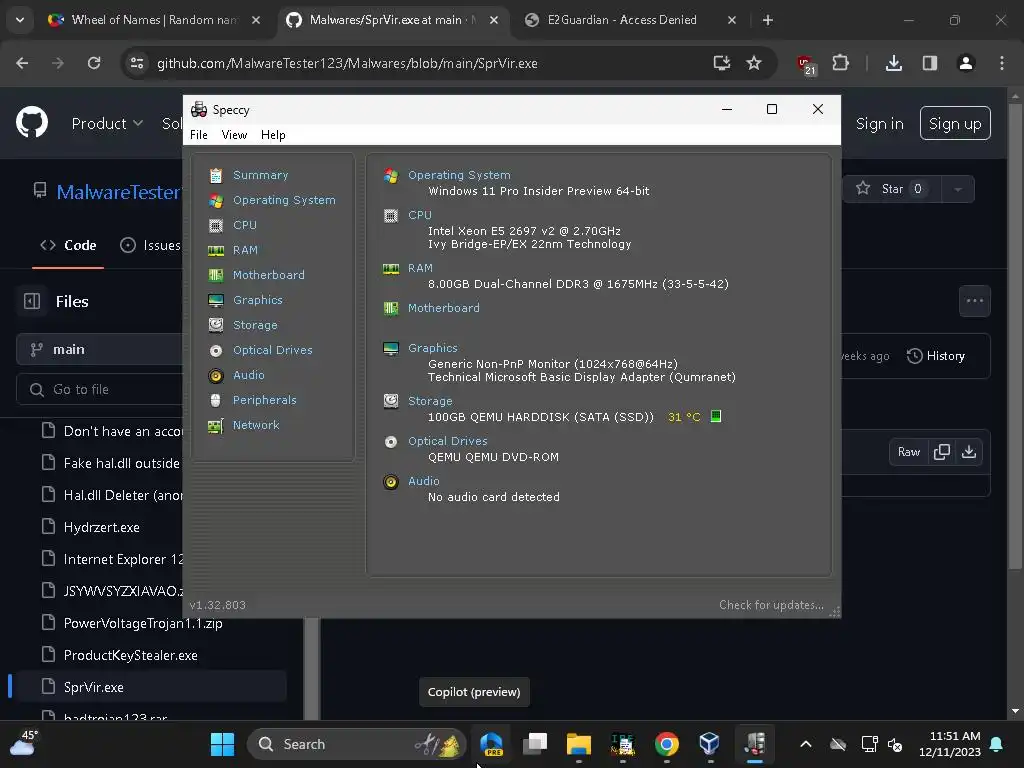
Task: Open Windows Start menu
Action: [222, 744]
